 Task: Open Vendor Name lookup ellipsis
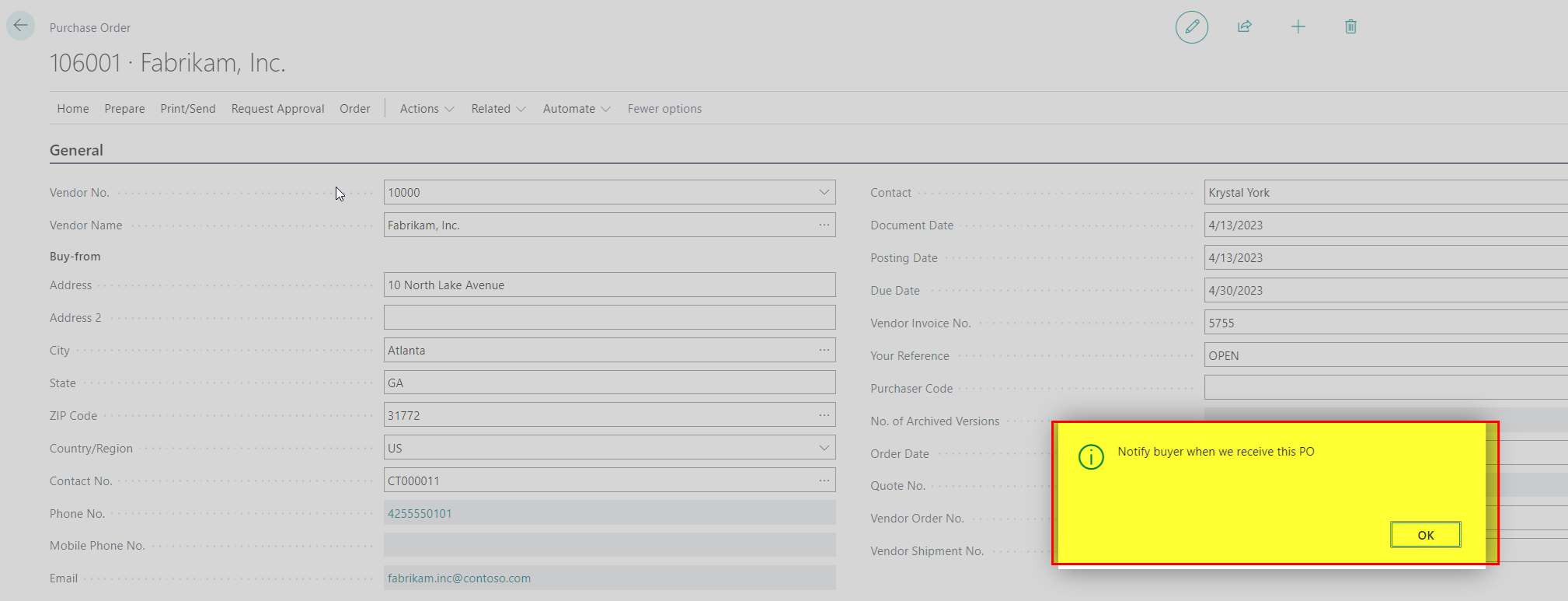824,225
